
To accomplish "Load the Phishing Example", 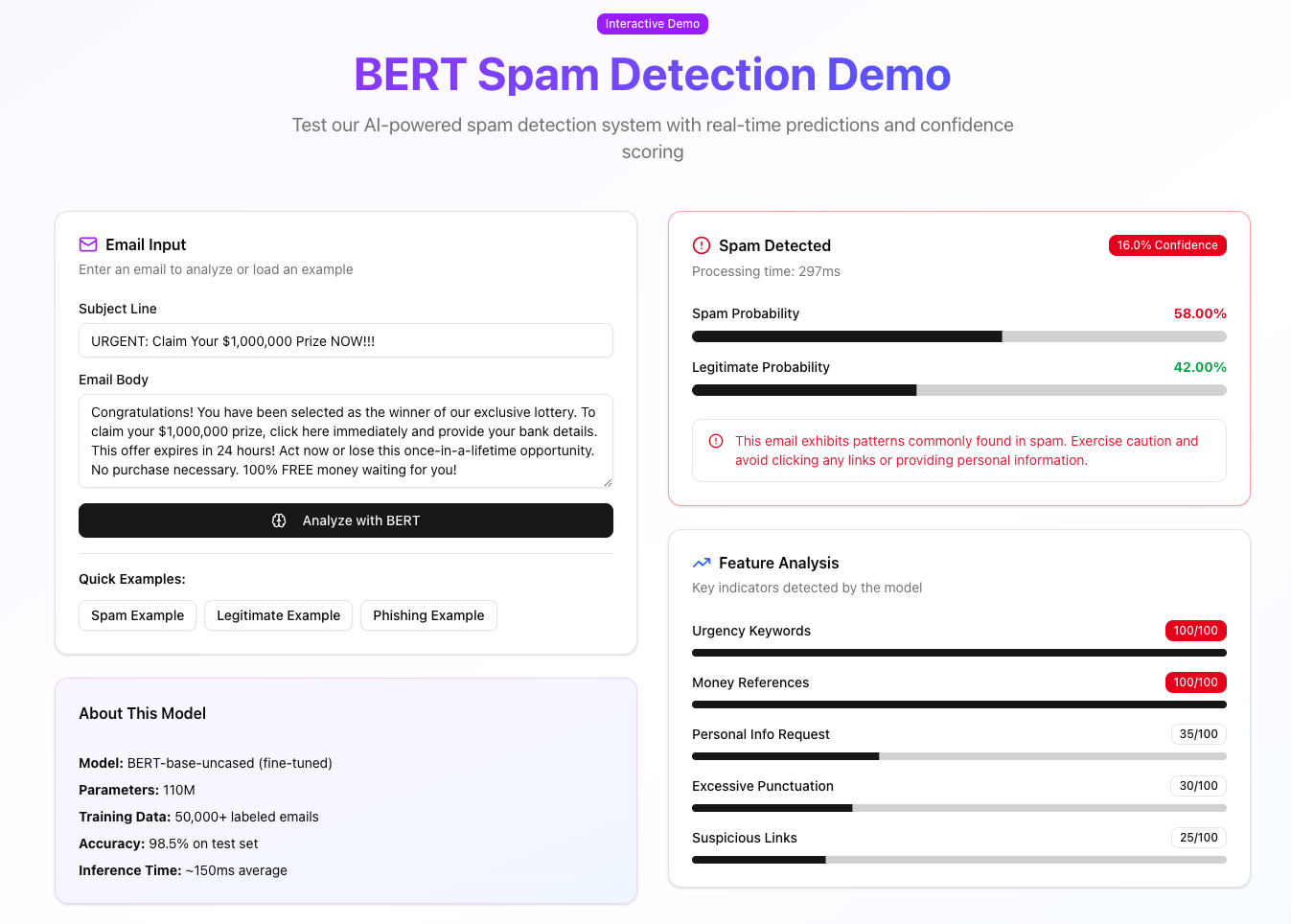I will (x=428, y=615).
